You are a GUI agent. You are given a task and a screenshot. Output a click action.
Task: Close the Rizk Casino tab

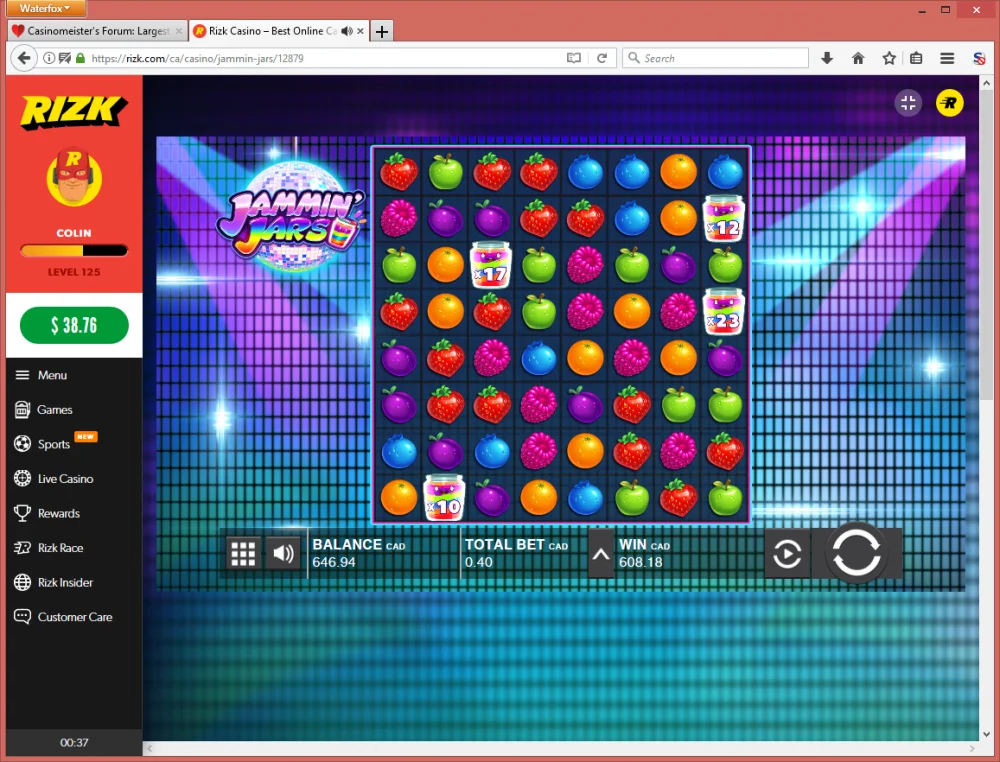coord(360,31)
